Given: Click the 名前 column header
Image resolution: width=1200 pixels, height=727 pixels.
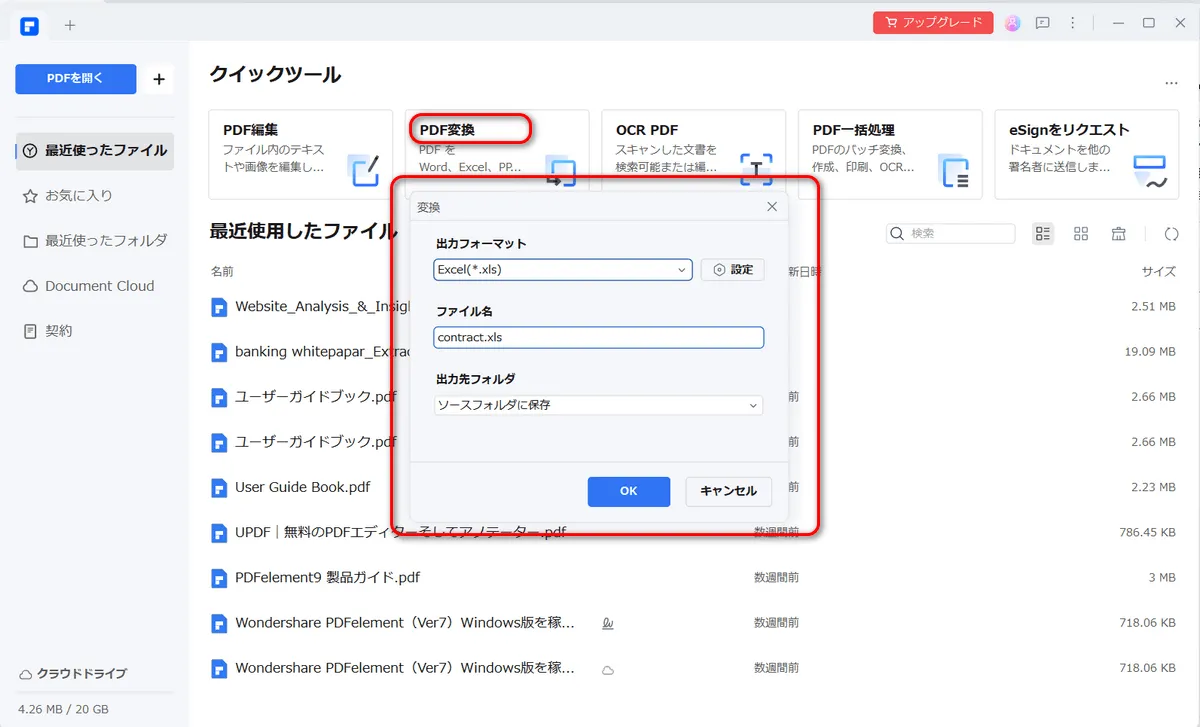Looking at the screenshot, I should click(x=222, y=271).
